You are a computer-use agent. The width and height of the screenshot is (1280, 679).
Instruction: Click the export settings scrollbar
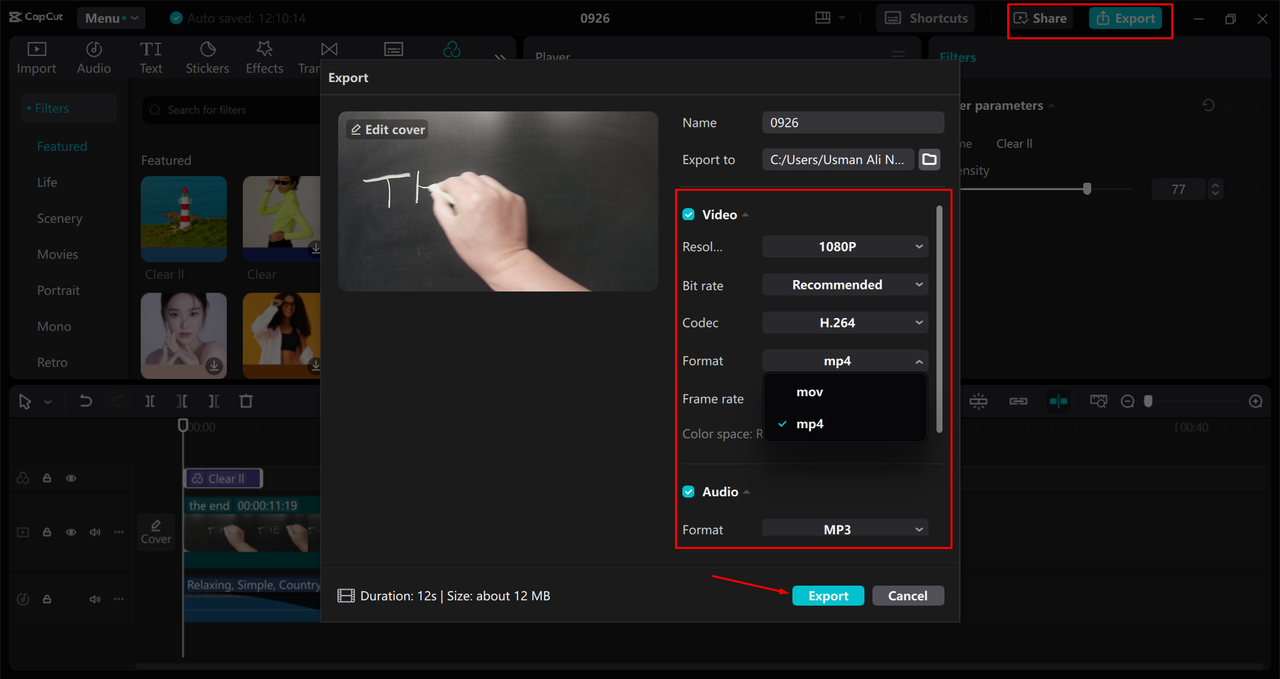pyautogui.click(x=939, y=320)
